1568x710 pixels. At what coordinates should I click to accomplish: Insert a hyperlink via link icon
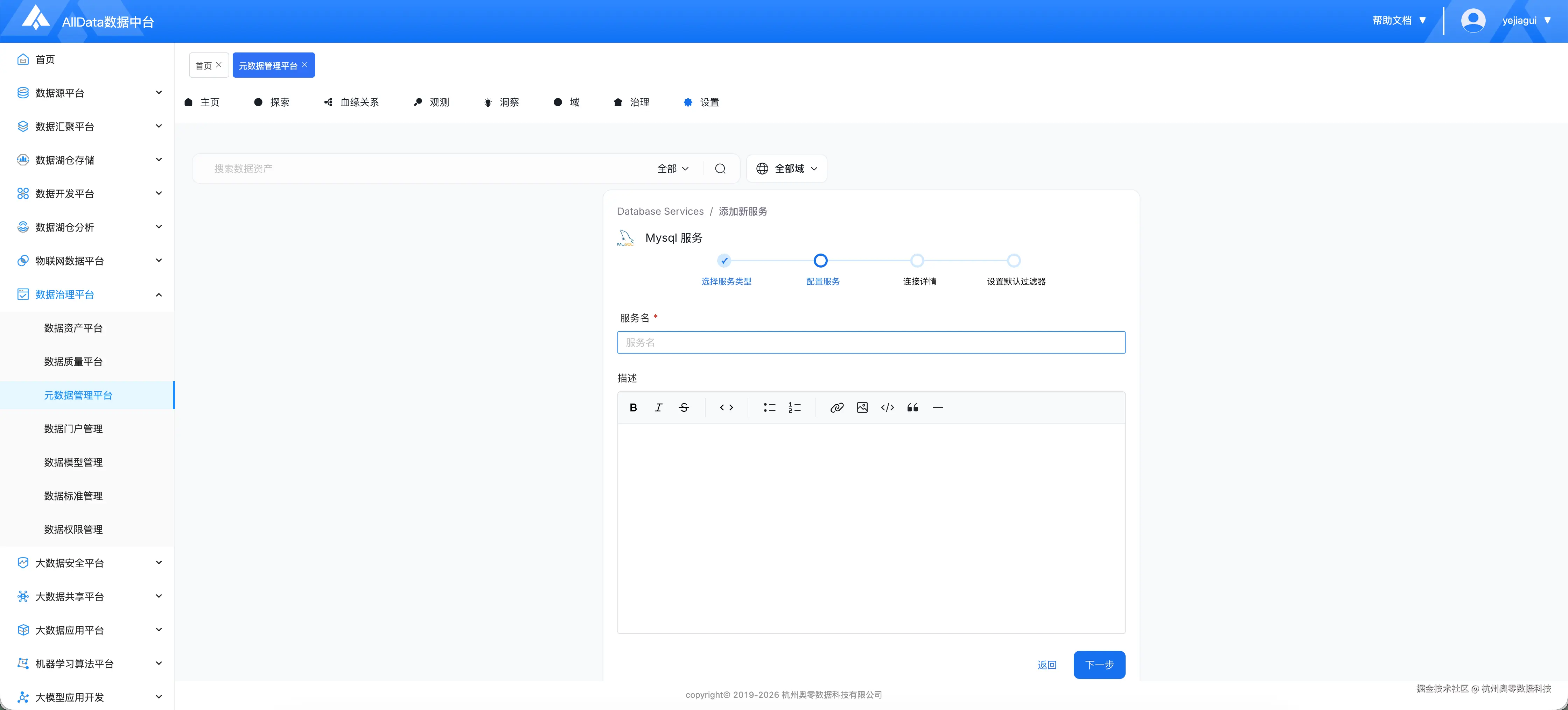(837, 407)
